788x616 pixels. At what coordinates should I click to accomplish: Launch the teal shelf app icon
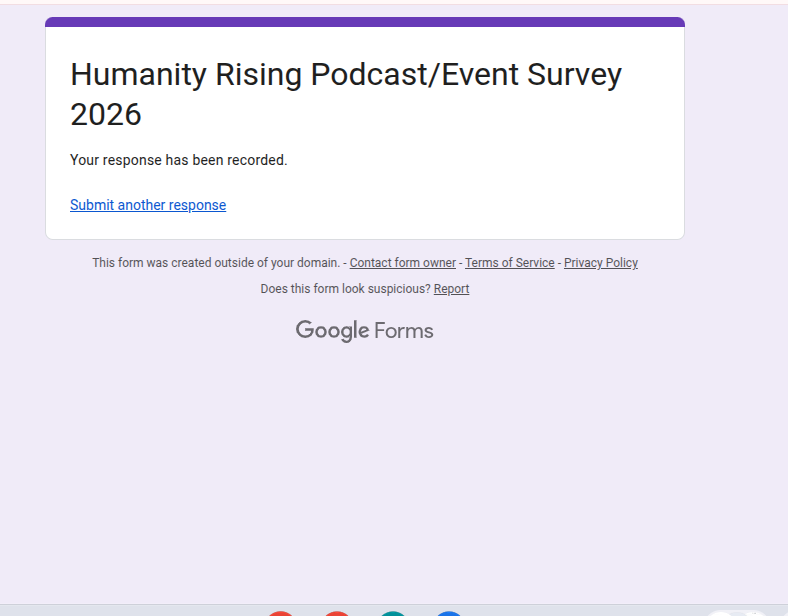[393, 612]
